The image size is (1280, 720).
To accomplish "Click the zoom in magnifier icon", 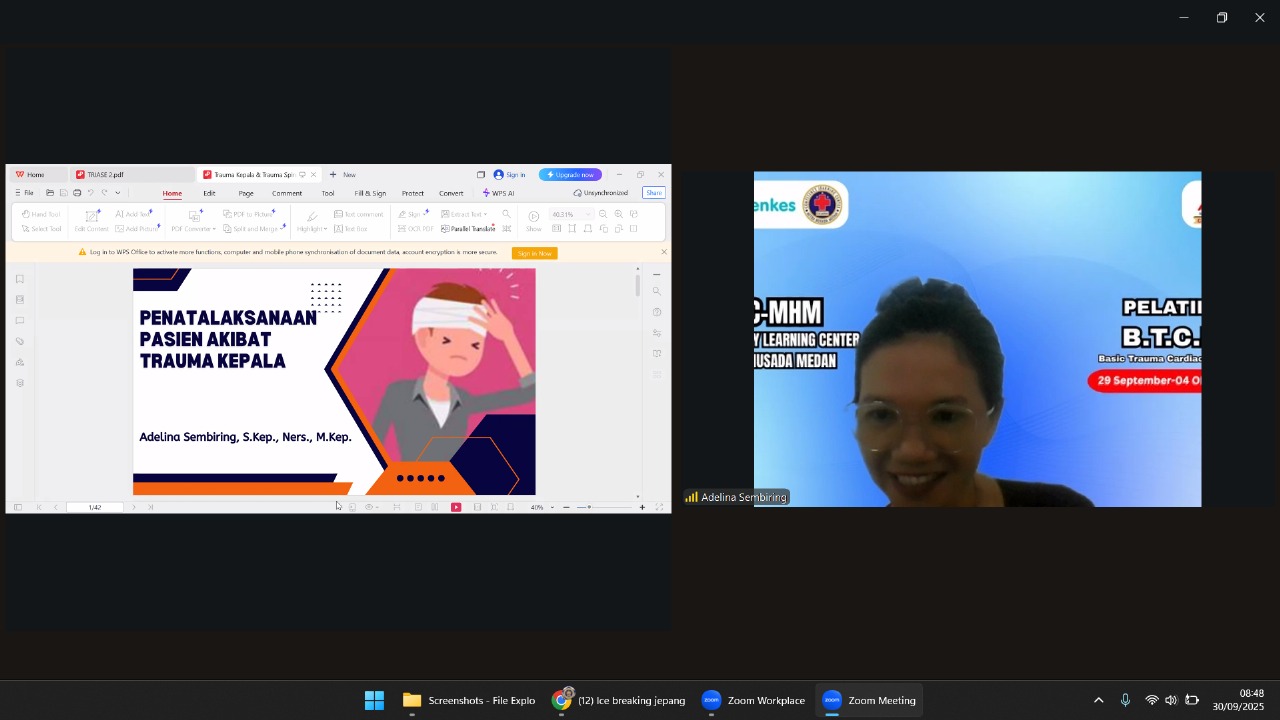I will [x=618, y=214].
